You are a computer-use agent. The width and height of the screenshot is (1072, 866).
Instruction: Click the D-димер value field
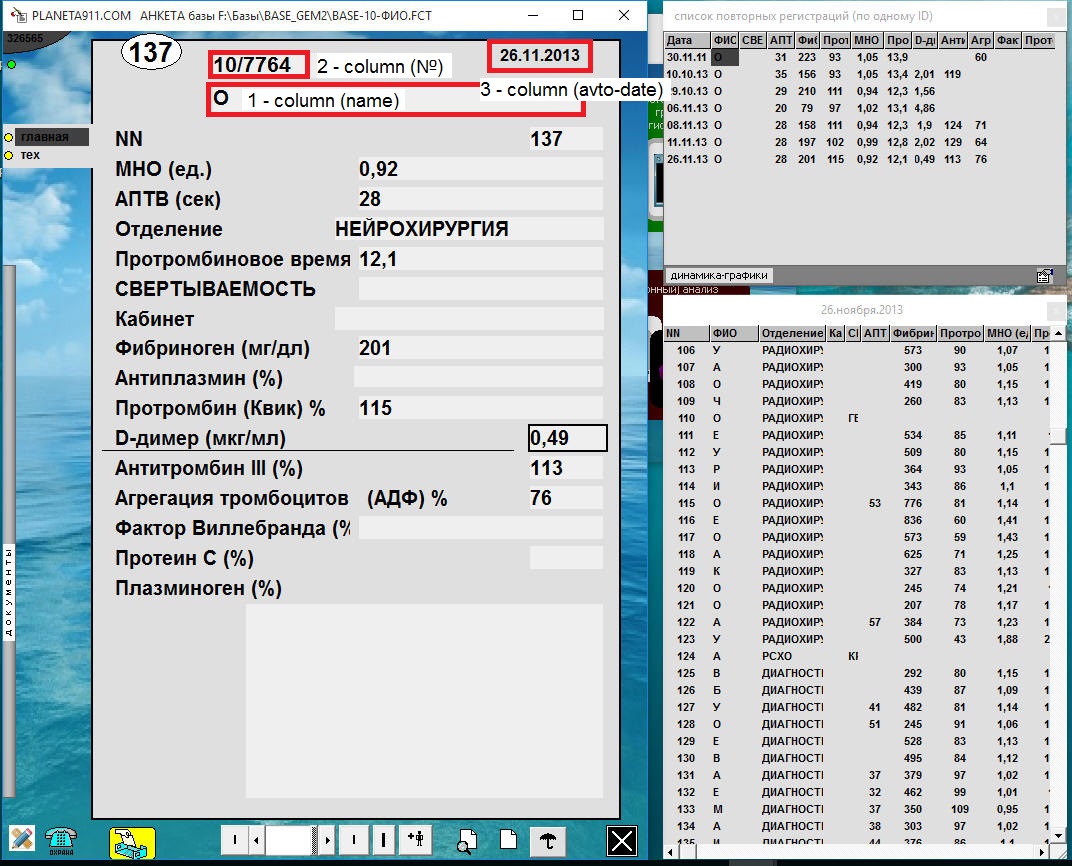click(x=567, y=438)
